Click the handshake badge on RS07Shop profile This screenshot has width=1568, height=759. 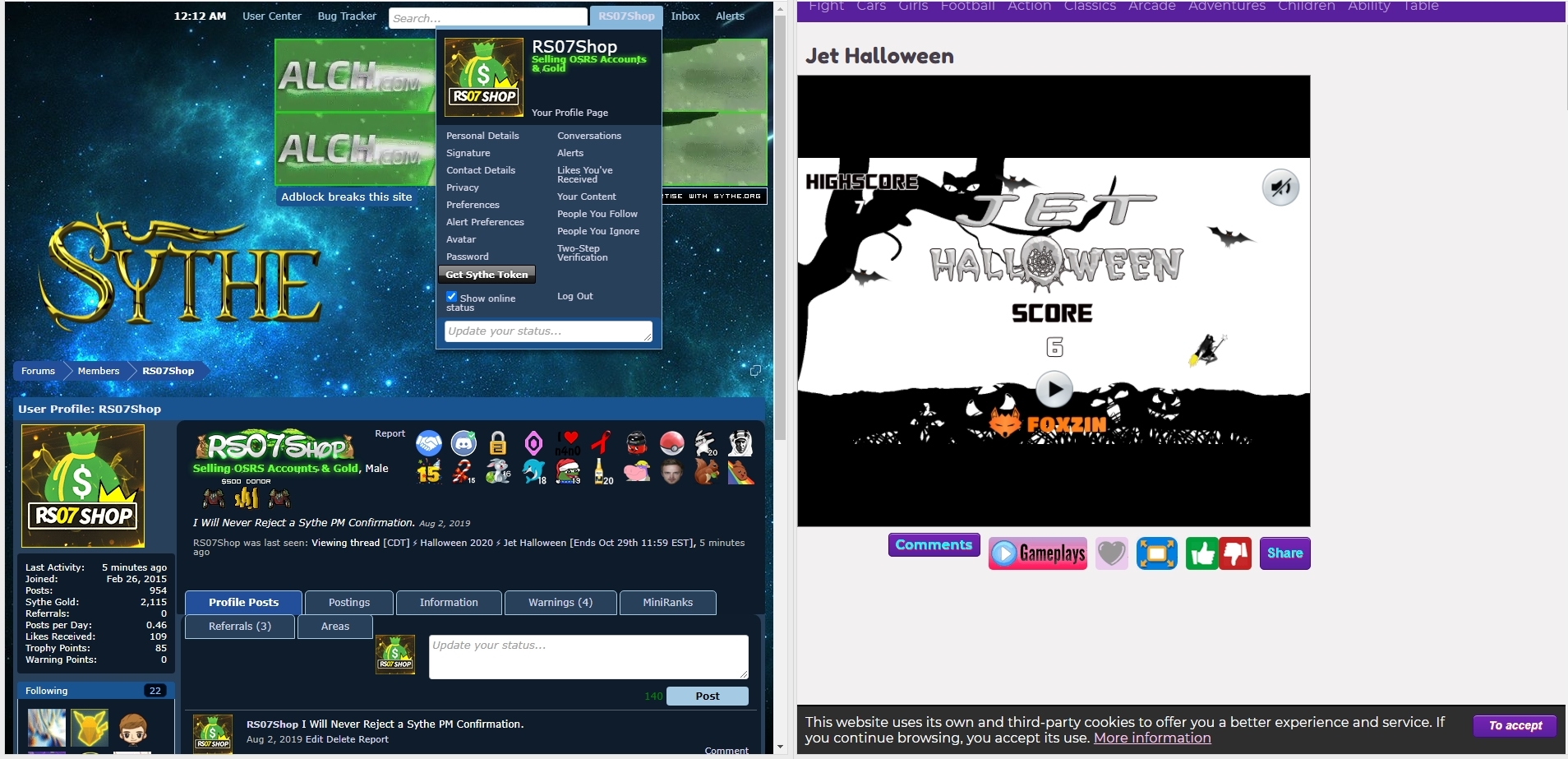point(429,443)
